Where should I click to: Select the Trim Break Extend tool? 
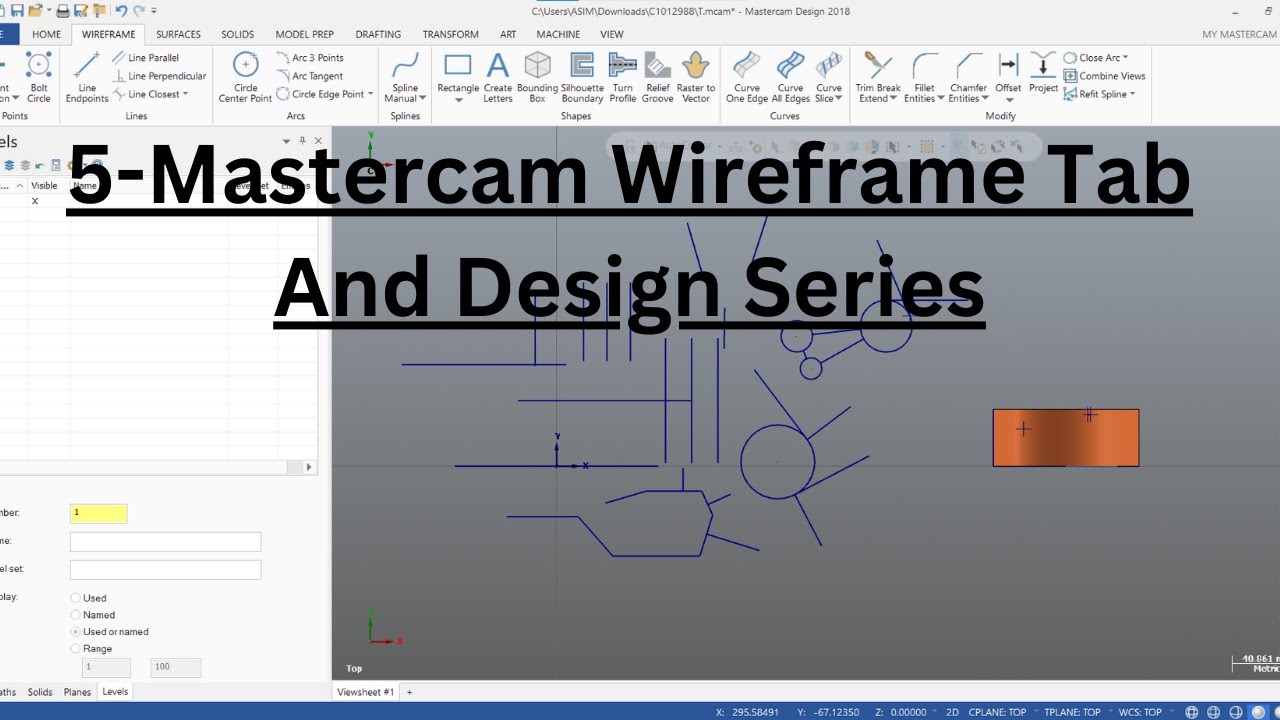(x=878, y=78)
